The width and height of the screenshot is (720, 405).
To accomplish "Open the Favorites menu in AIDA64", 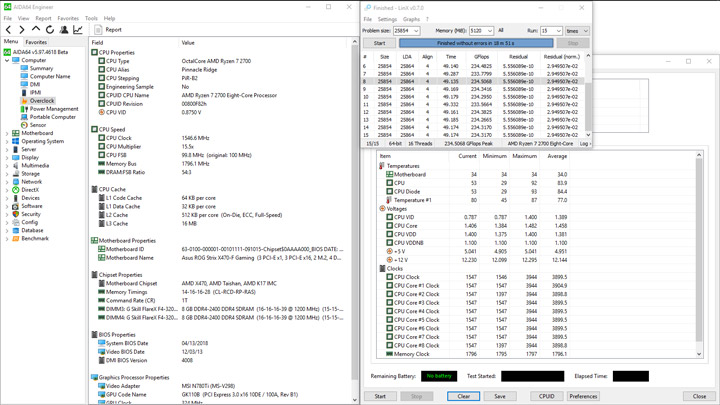I will 68,18.
